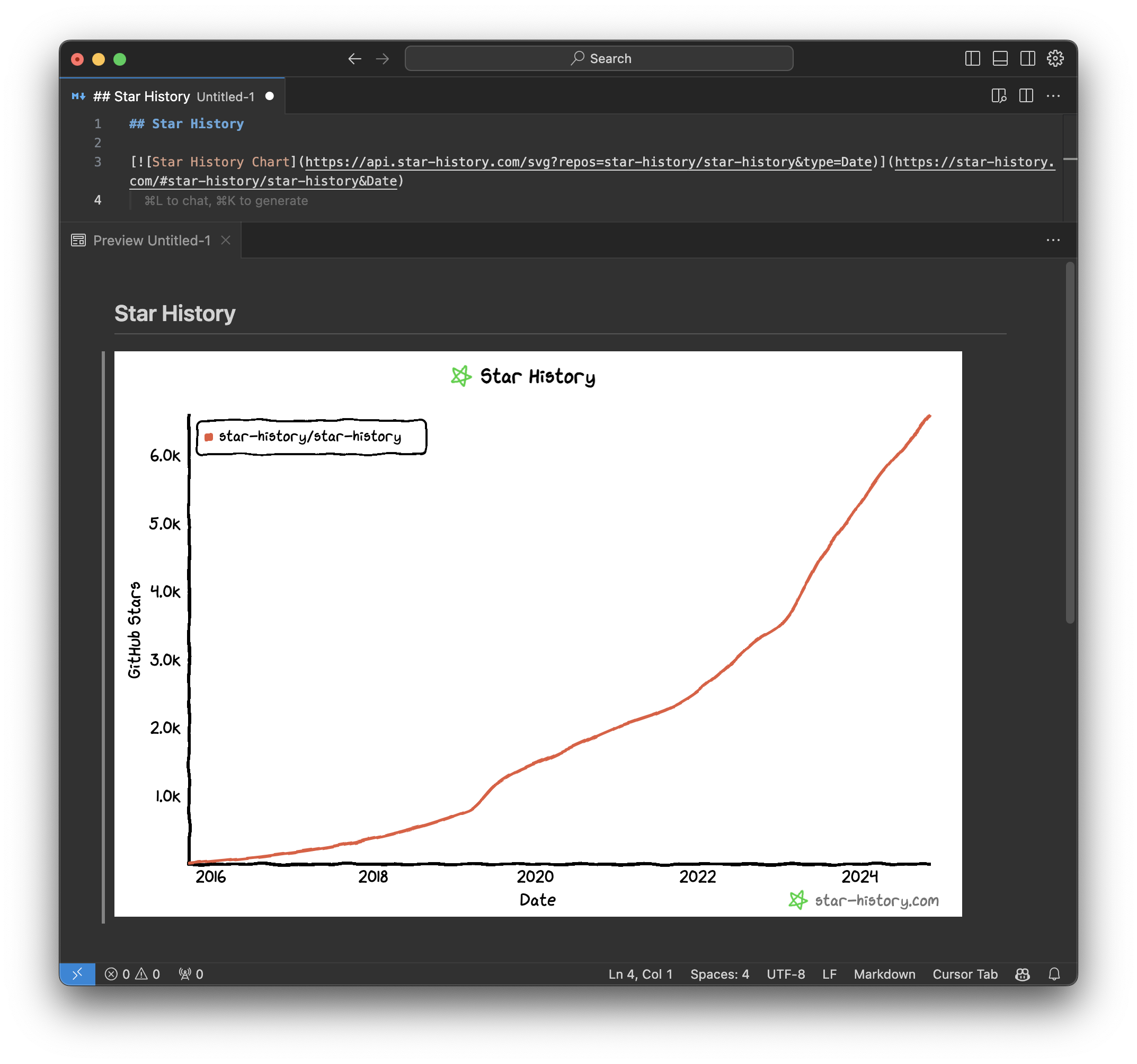Screen dimensions: 1137x1064
Task: Click the search command center field
Action: [x=599, y=58]
